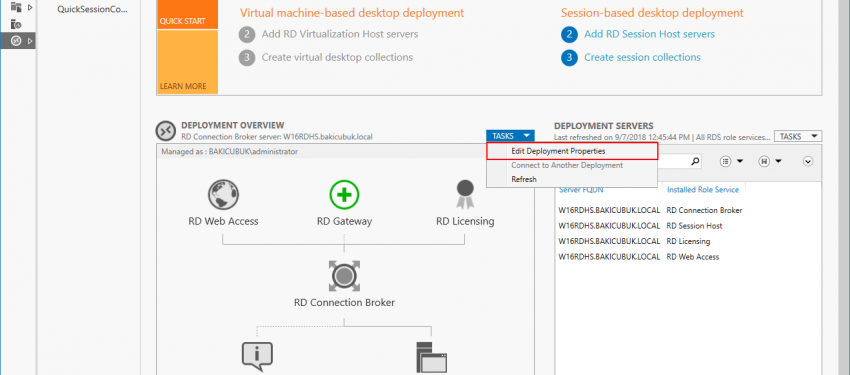Sort by Server FQDN column header
The height and width of the screenshot is (375, 850).
581,190
